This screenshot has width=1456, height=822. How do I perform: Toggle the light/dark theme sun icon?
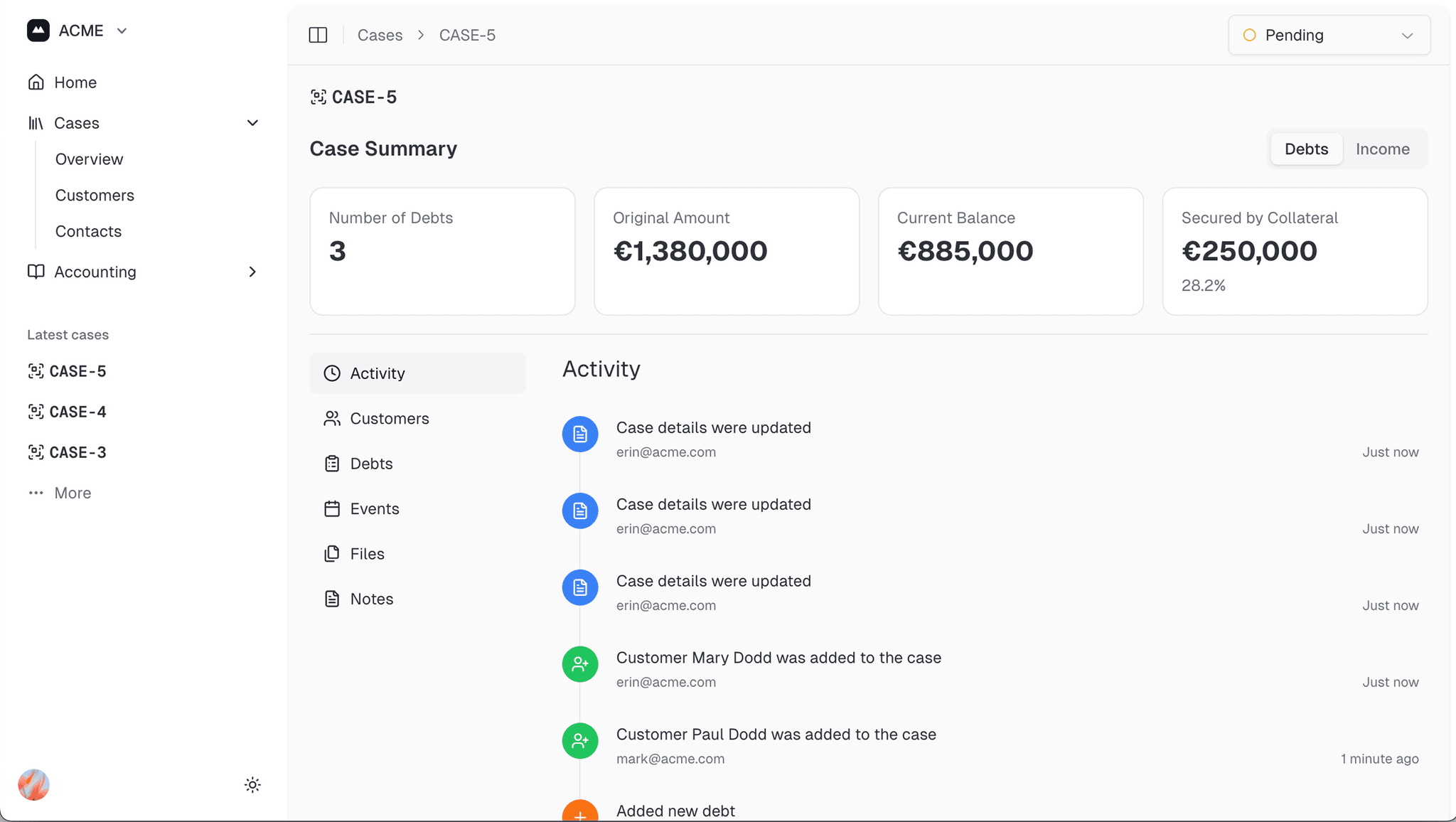coord(252,785)
